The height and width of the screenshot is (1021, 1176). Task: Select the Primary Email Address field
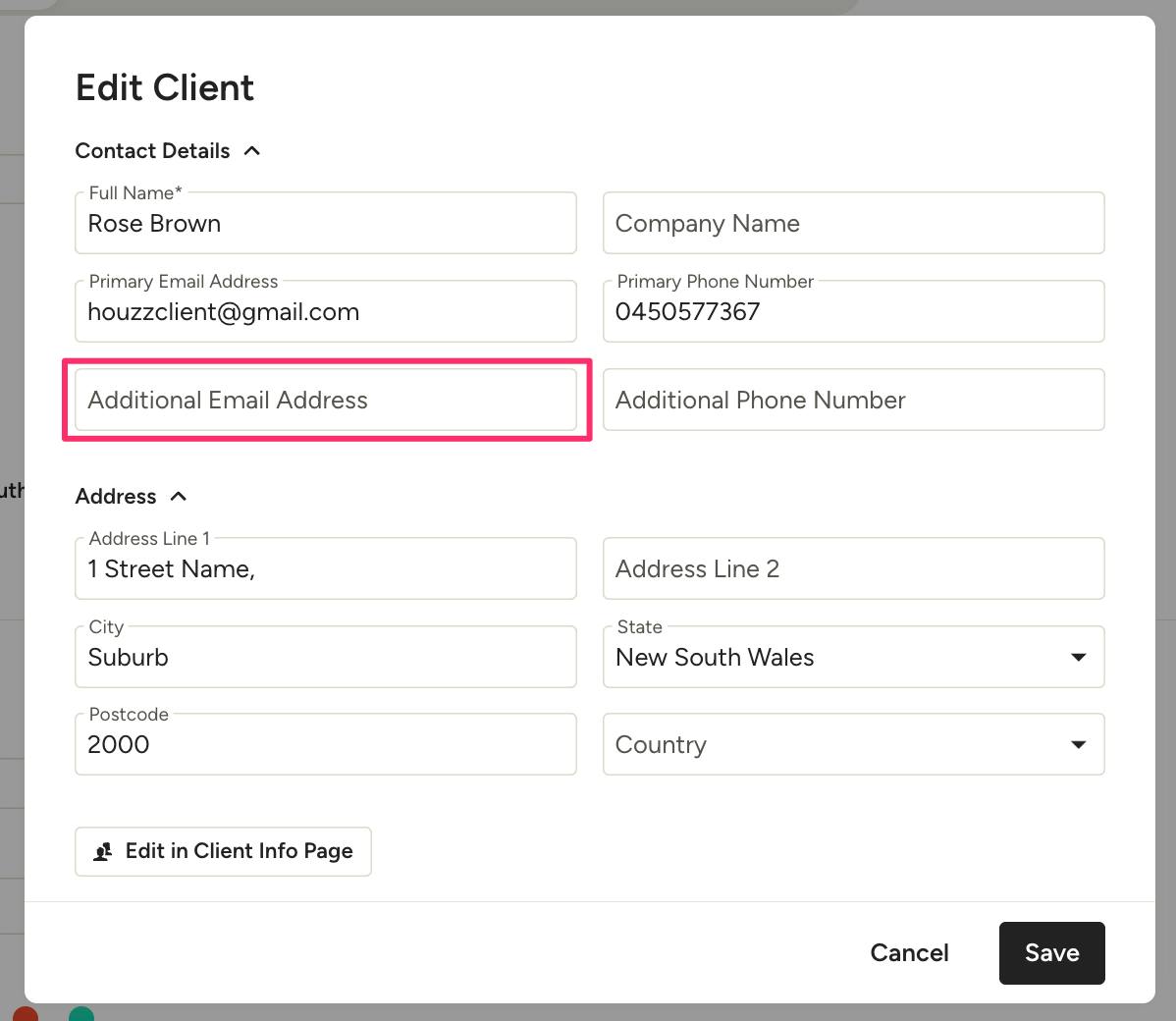click(x=326, y=311)
